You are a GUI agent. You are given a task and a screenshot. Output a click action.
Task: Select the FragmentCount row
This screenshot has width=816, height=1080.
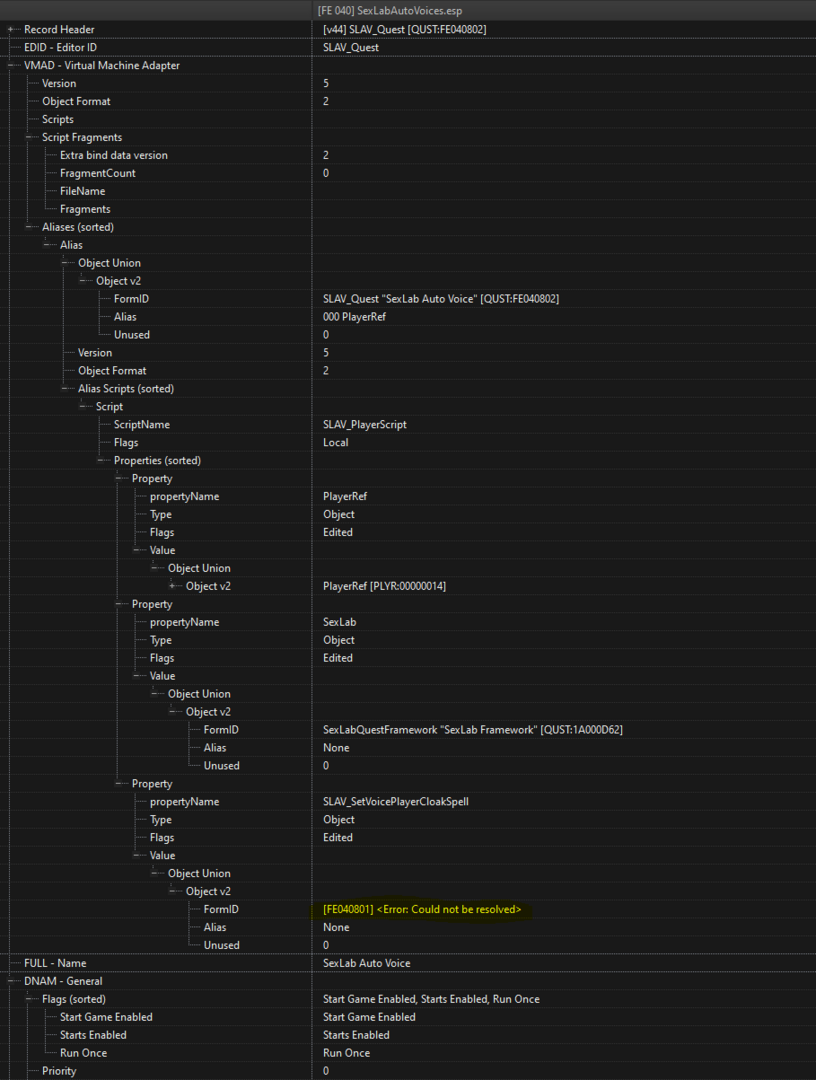pyautogui.click(x=97, y=173)
